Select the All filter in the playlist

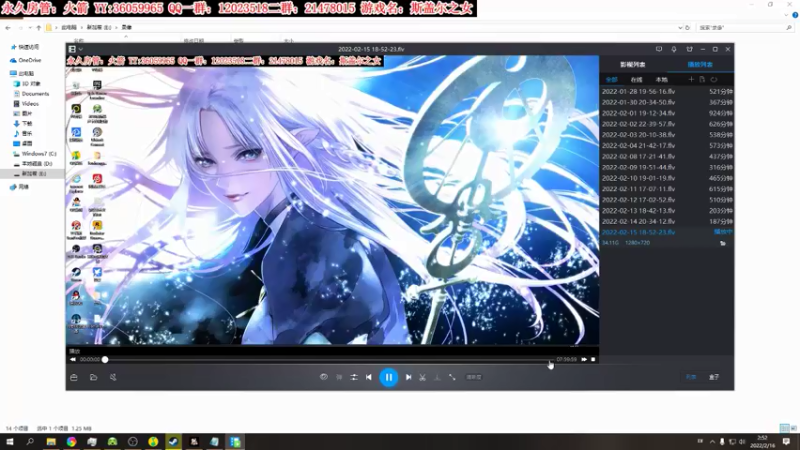coord(611,80)
